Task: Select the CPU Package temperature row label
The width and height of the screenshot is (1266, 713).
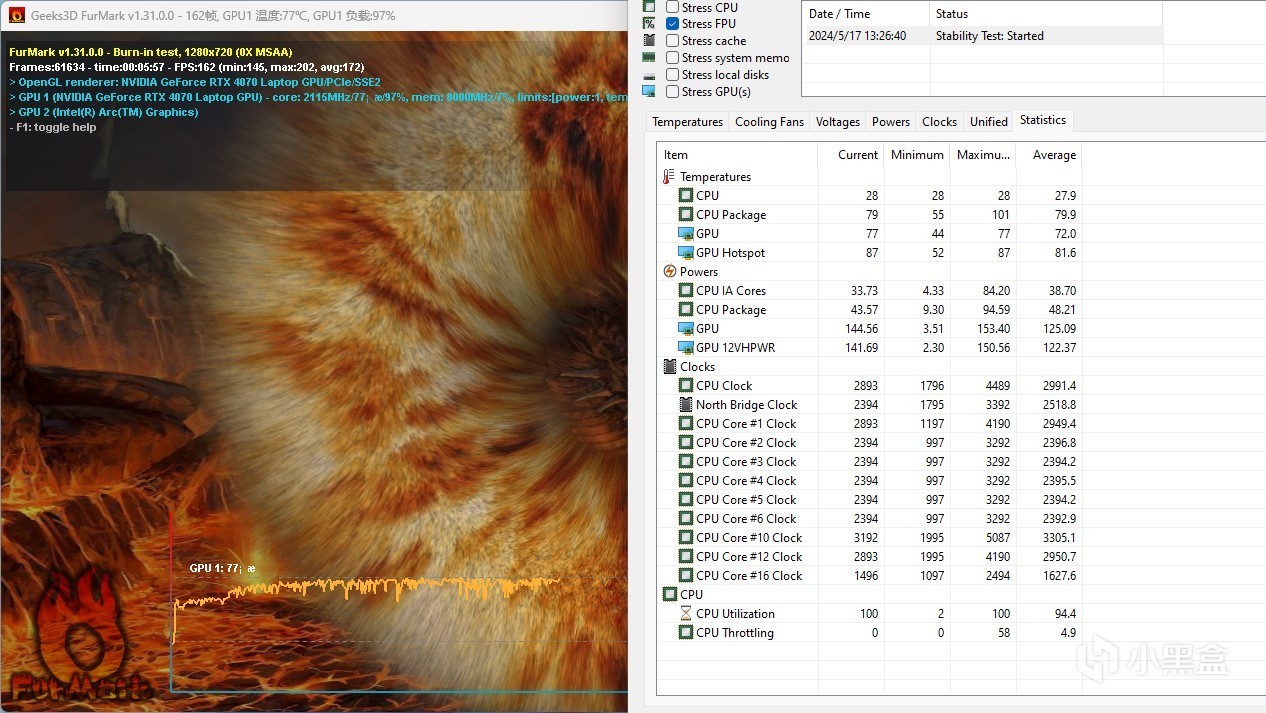Action: coord(731,215)
